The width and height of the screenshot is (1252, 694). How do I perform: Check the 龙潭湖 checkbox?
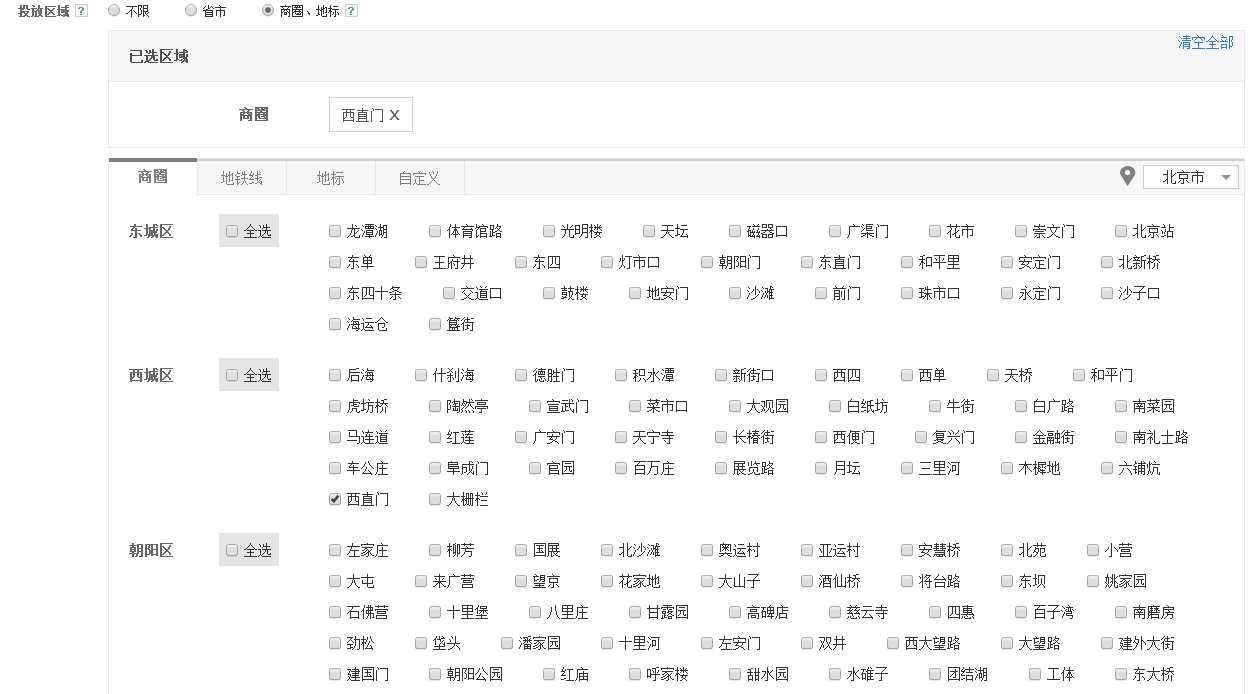tap(335, 231)
